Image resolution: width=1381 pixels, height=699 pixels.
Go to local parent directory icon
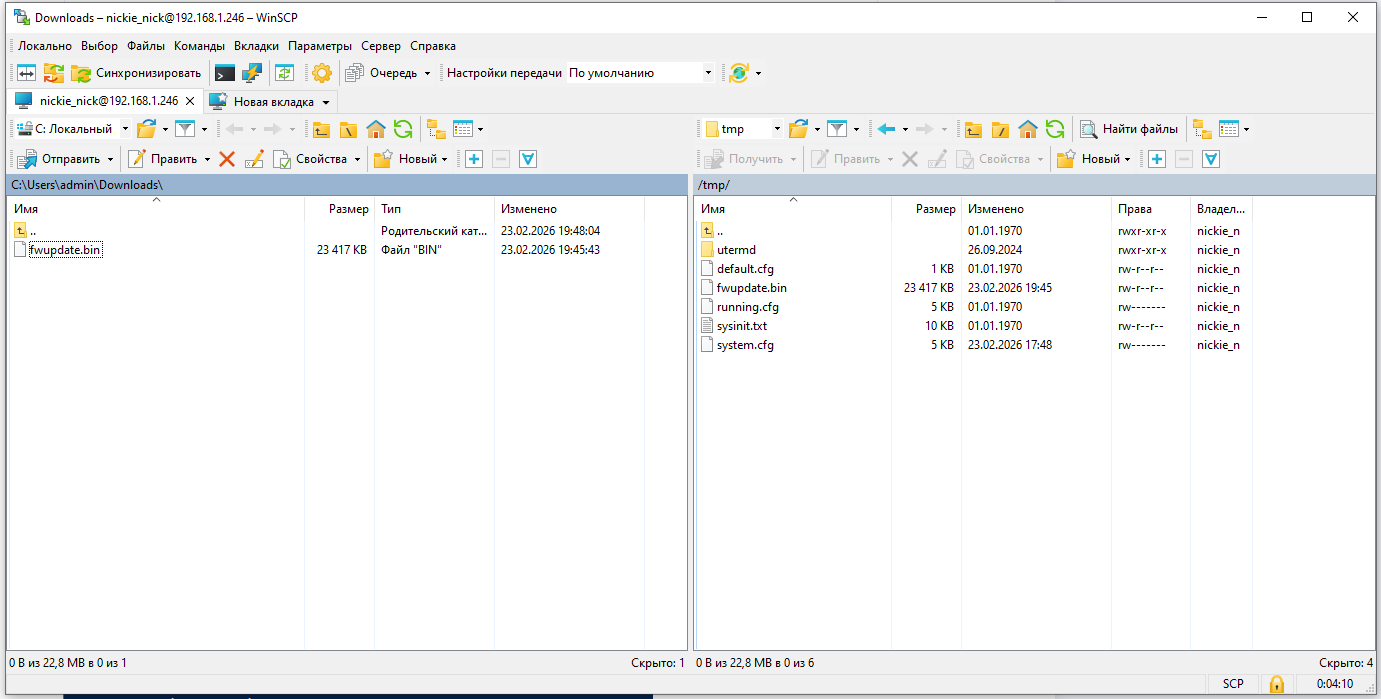[x=321, y=129]
